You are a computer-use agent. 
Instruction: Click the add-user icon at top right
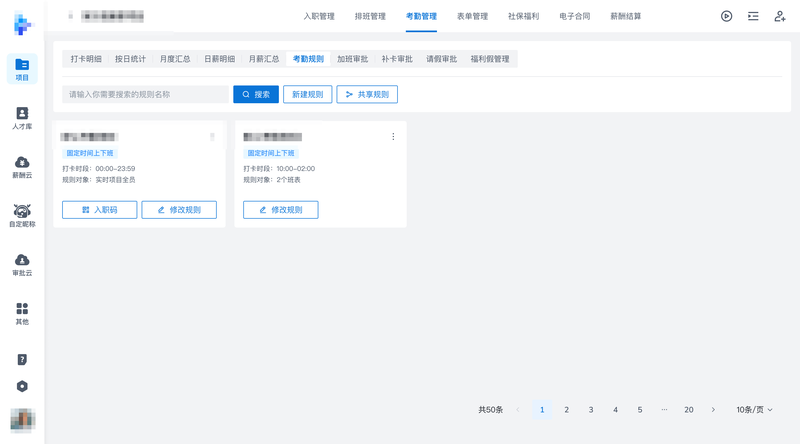tap(780, 16)
